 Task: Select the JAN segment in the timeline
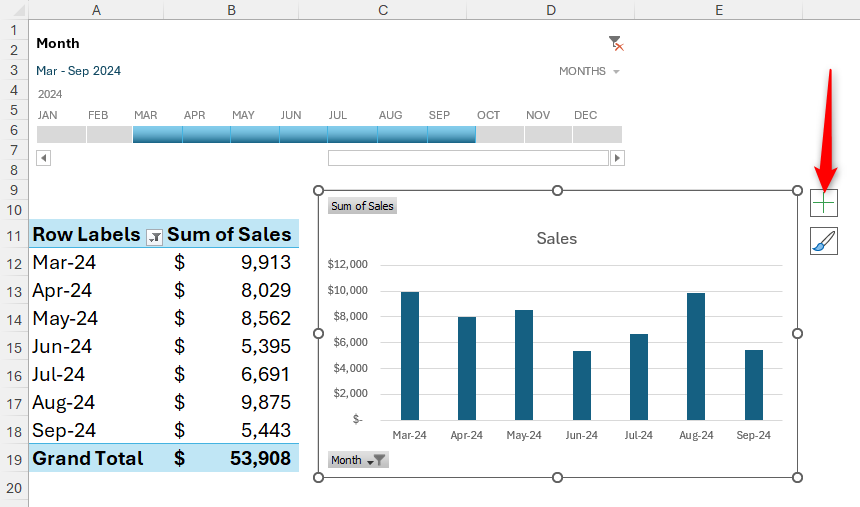point(61,134)
